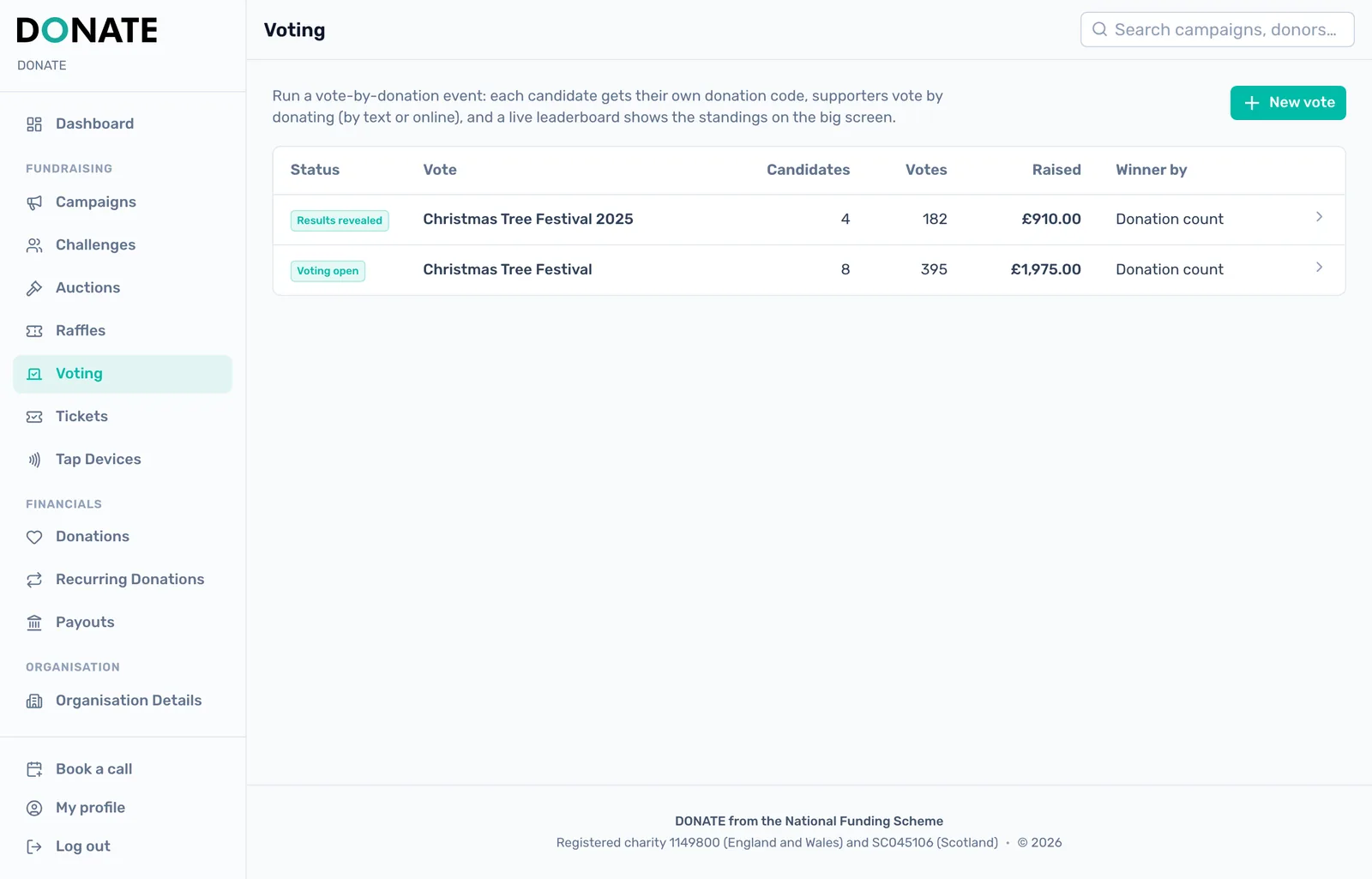Click the Campaigns megaphone icon

click(34, 202)
